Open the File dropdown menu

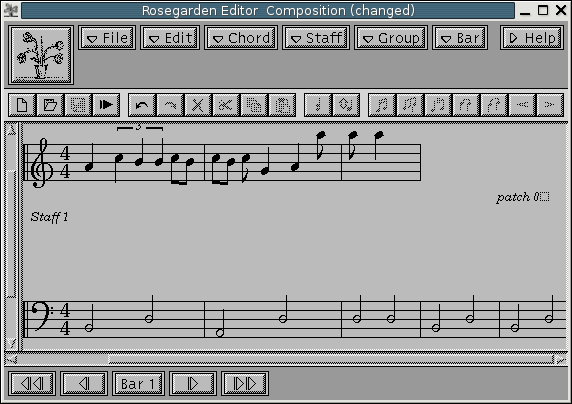point(107,38)
